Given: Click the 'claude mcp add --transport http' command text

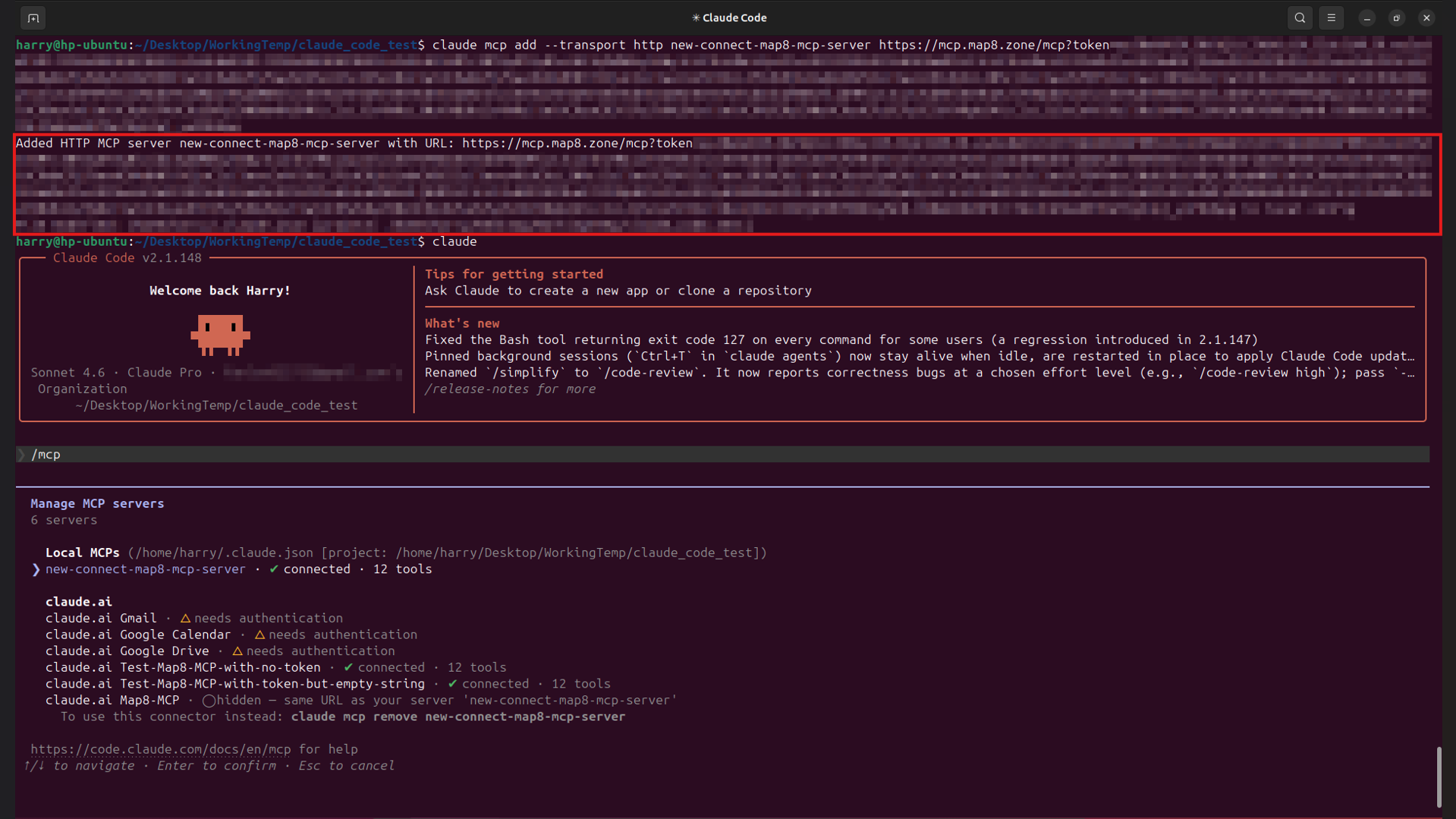Looking at the screenshot, I should click(547, 45).
